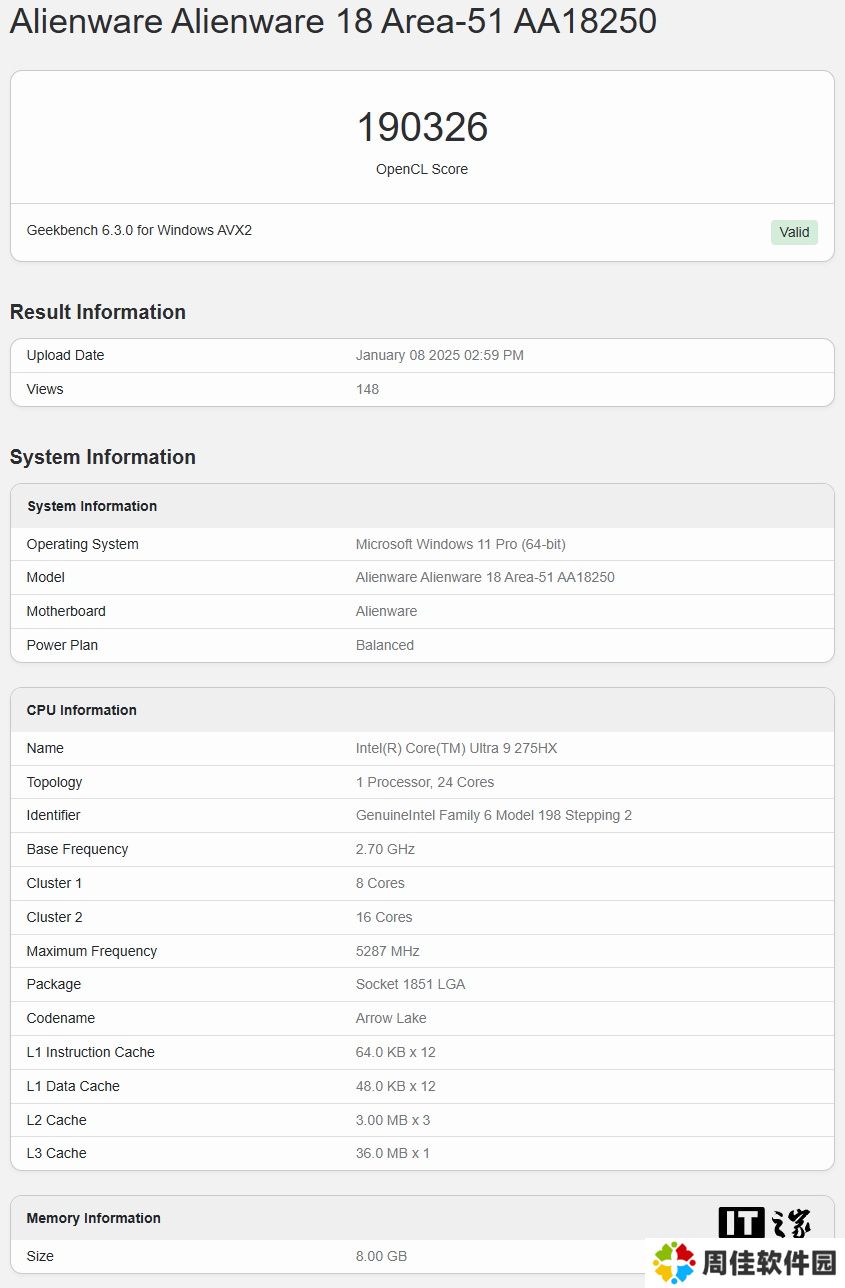The width and height of the screenshot is (845, 1288).
Task: Click the Socket 1851 LGA package value
Action: click(x=410, y=984)
